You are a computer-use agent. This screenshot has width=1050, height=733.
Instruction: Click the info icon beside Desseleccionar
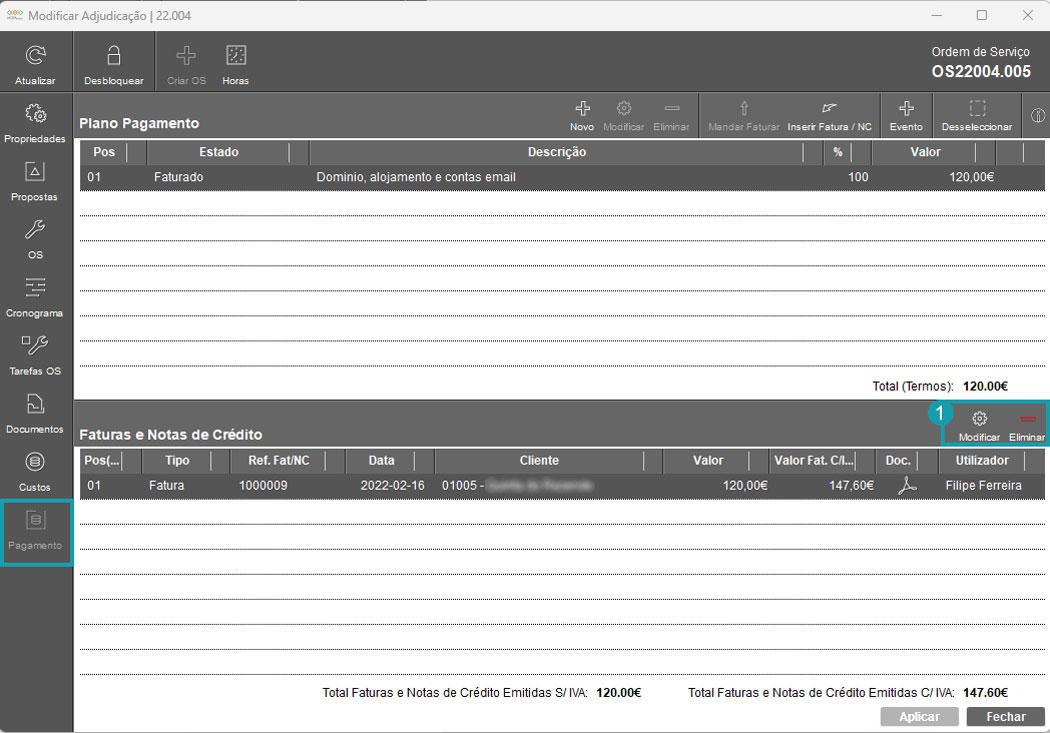[x=1037, y=115]
